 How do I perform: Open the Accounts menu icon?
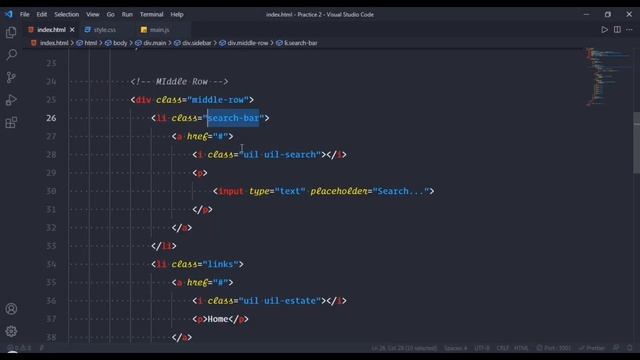(11, 309)
